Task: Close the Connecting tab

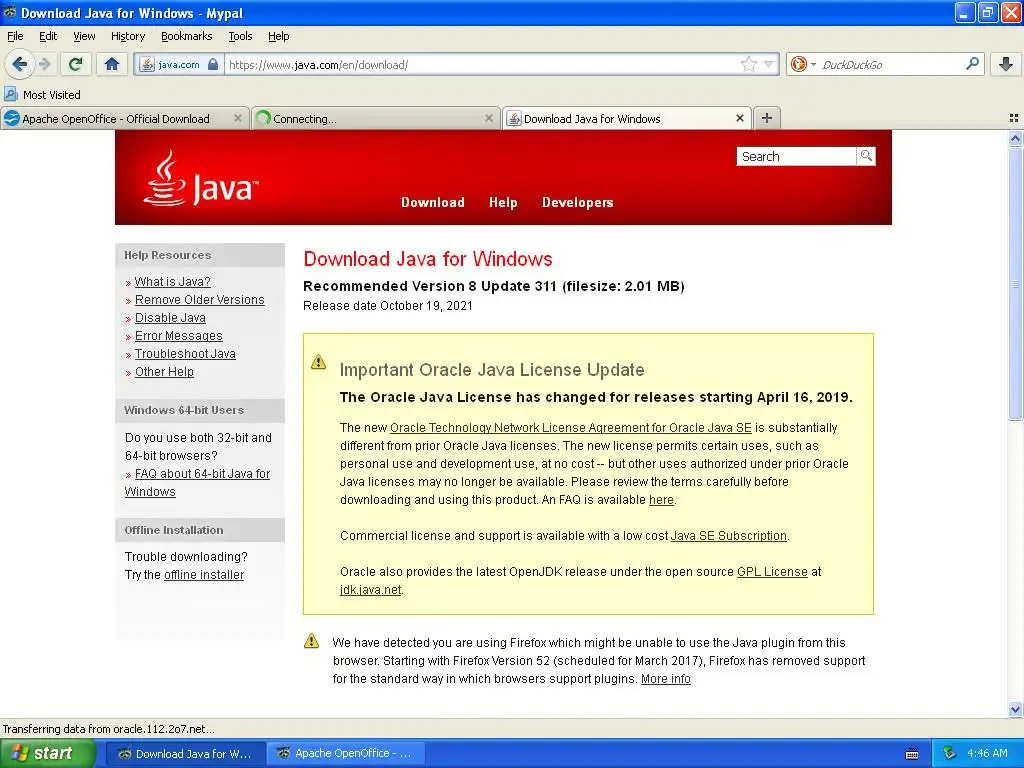Action: pyautogui.click(x=488, y=118)
